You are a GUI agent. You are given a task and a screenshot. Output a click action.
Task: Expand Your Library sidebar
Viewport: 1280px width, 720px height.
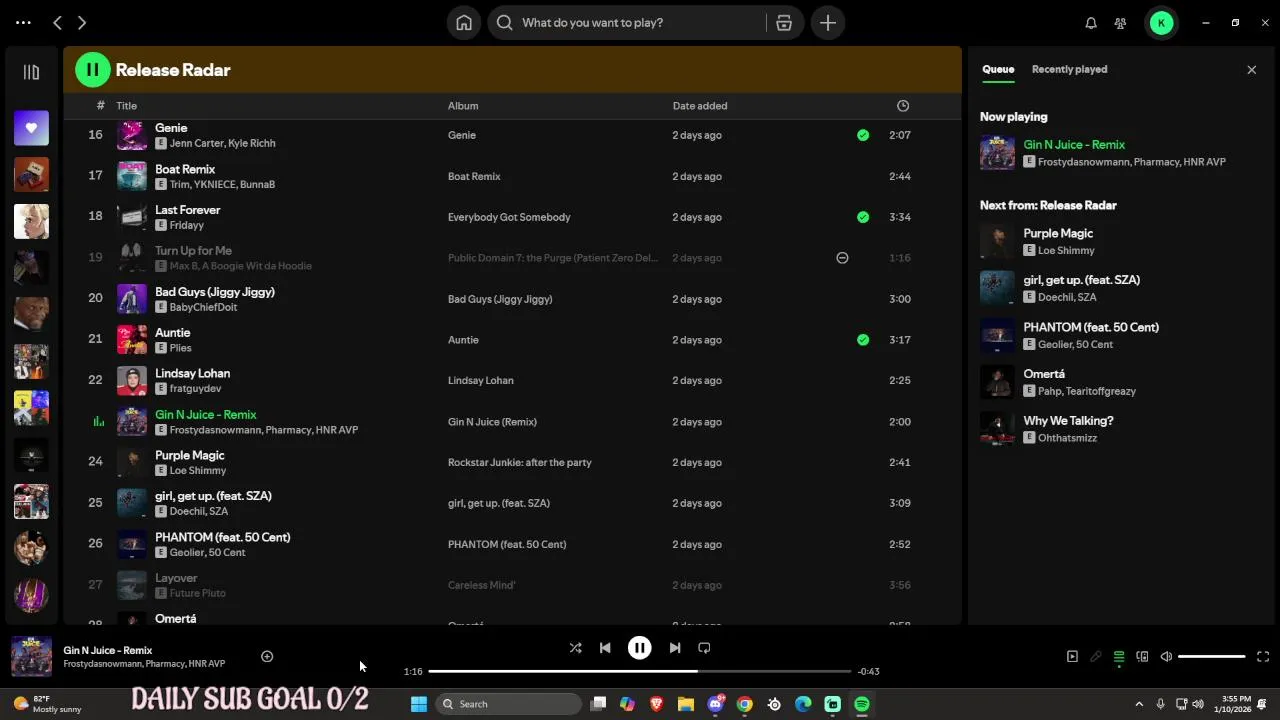(x=31, y=72)
